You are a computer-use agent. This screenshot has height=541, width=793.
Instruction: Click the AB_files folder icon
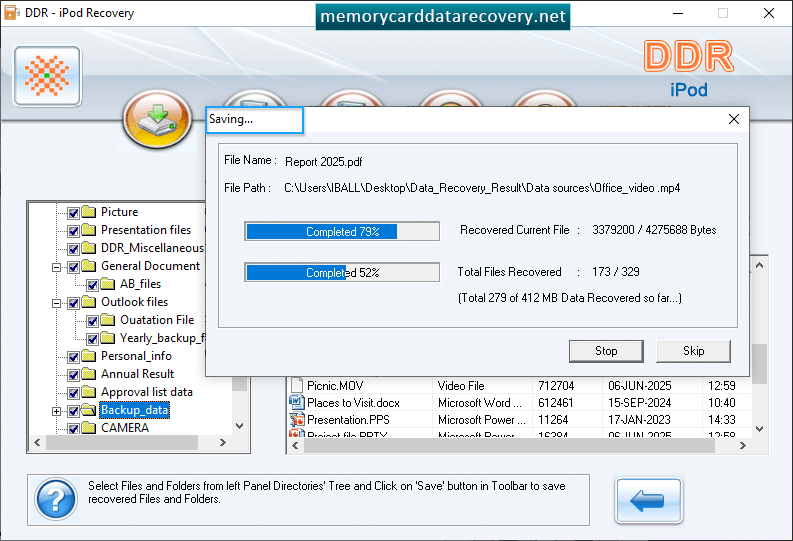click(108, 284)
